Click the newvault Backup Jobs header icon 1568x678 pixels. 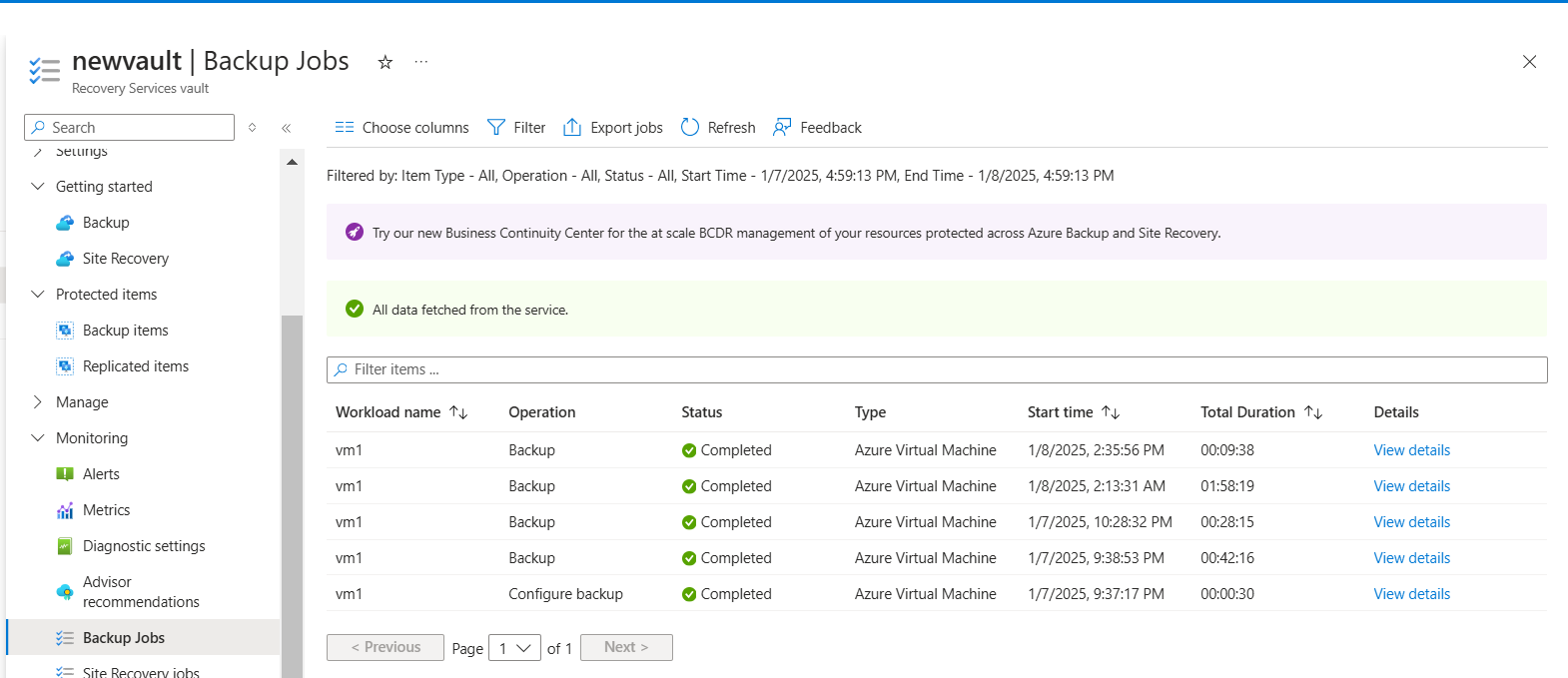45,70
